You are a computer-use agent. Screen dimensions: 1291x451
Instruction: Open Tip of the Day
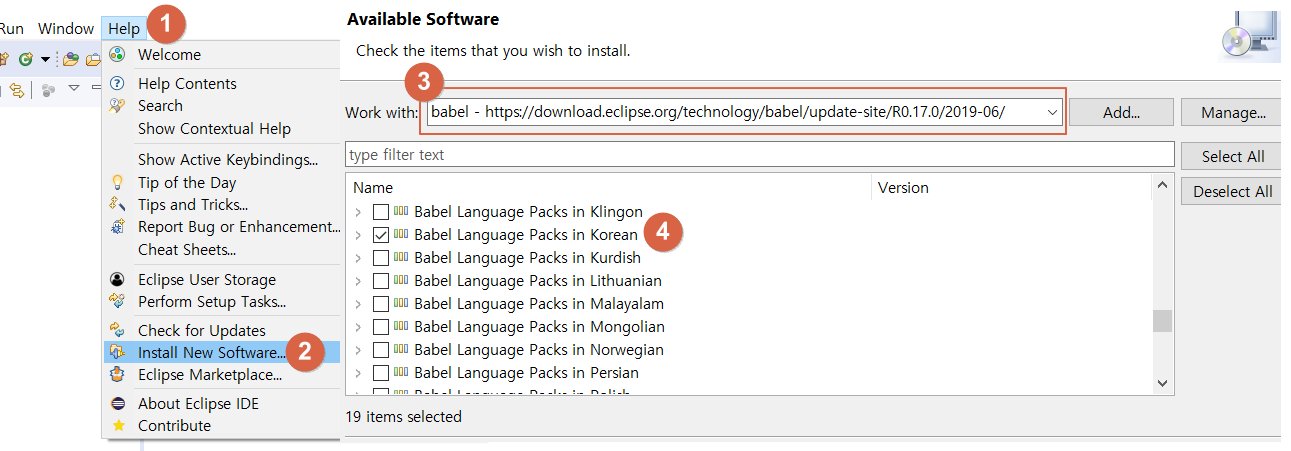point(187,183)
